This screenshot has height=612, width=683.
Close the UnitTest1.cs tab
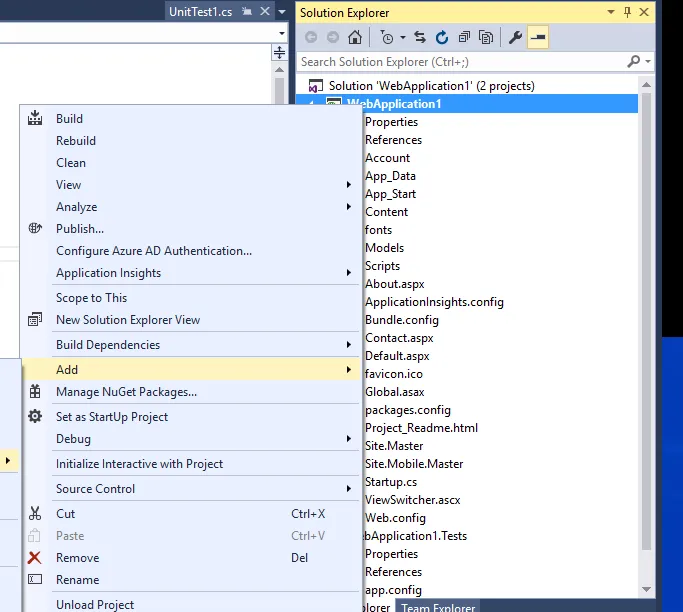(265, 12)
